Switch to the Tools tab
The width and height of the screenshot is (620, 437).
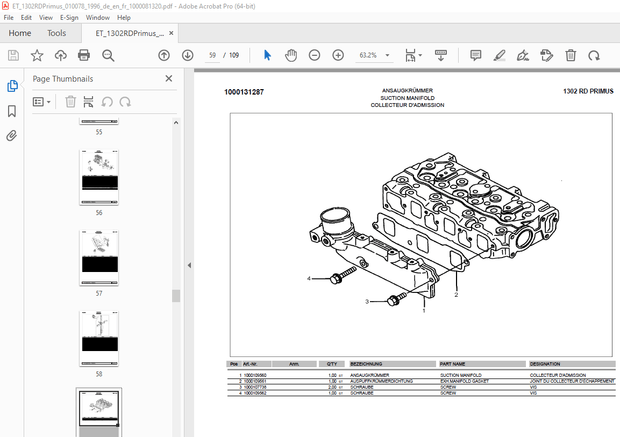56,33
